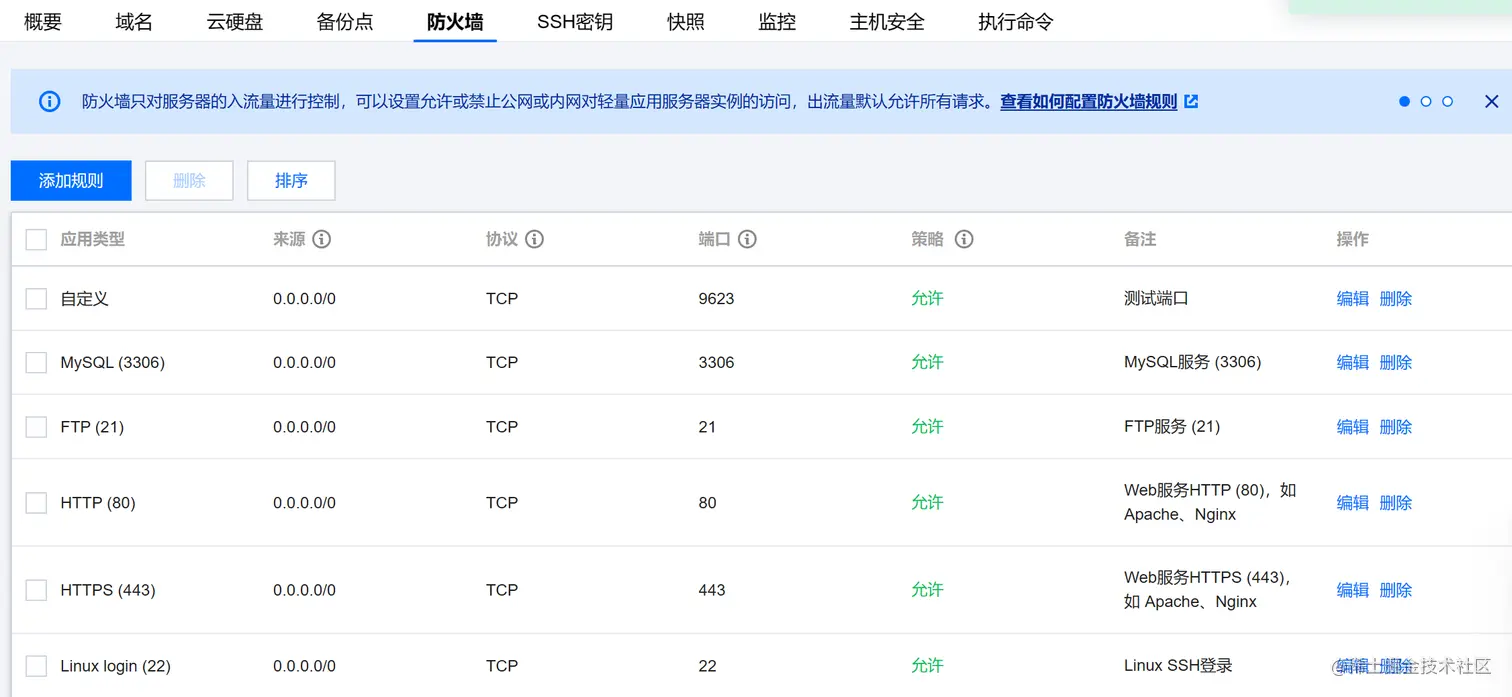Edit the 自定义 port 9623 rule
Viewport: 1512px width, 697px height.
pos(1353,298)
